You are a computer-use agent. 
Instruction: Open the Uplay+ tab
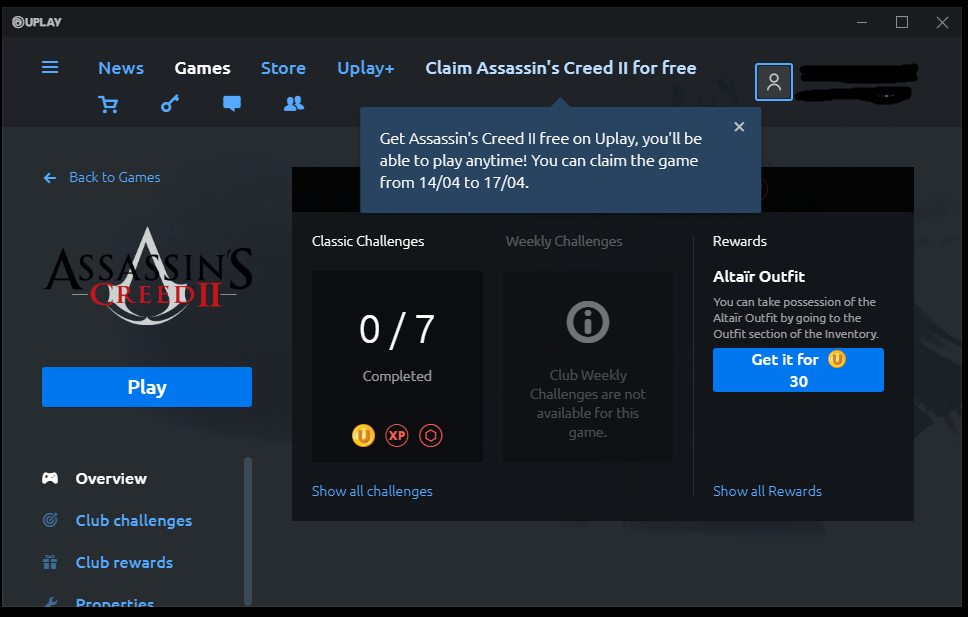click(x=365, y=68)
